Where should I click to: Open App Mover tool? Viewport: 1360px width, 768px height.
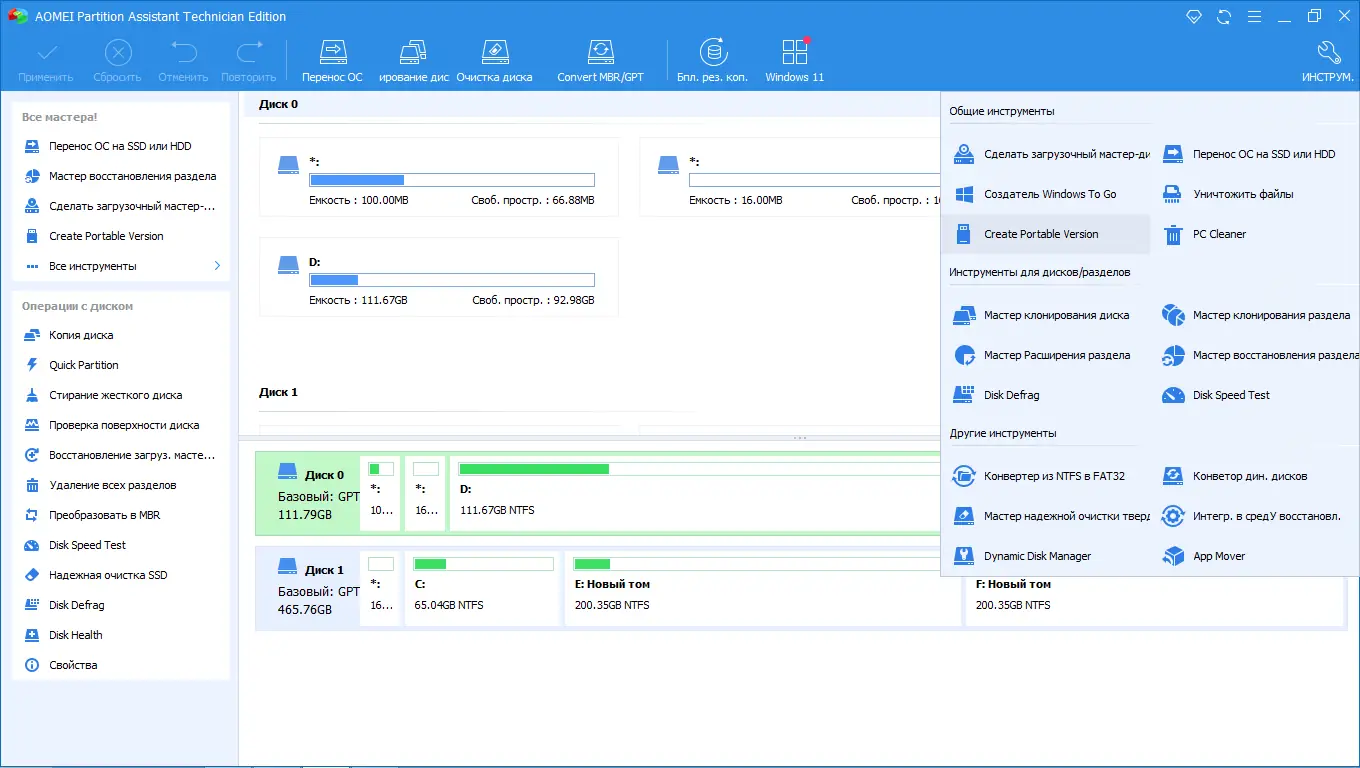tap(1255, 556)
